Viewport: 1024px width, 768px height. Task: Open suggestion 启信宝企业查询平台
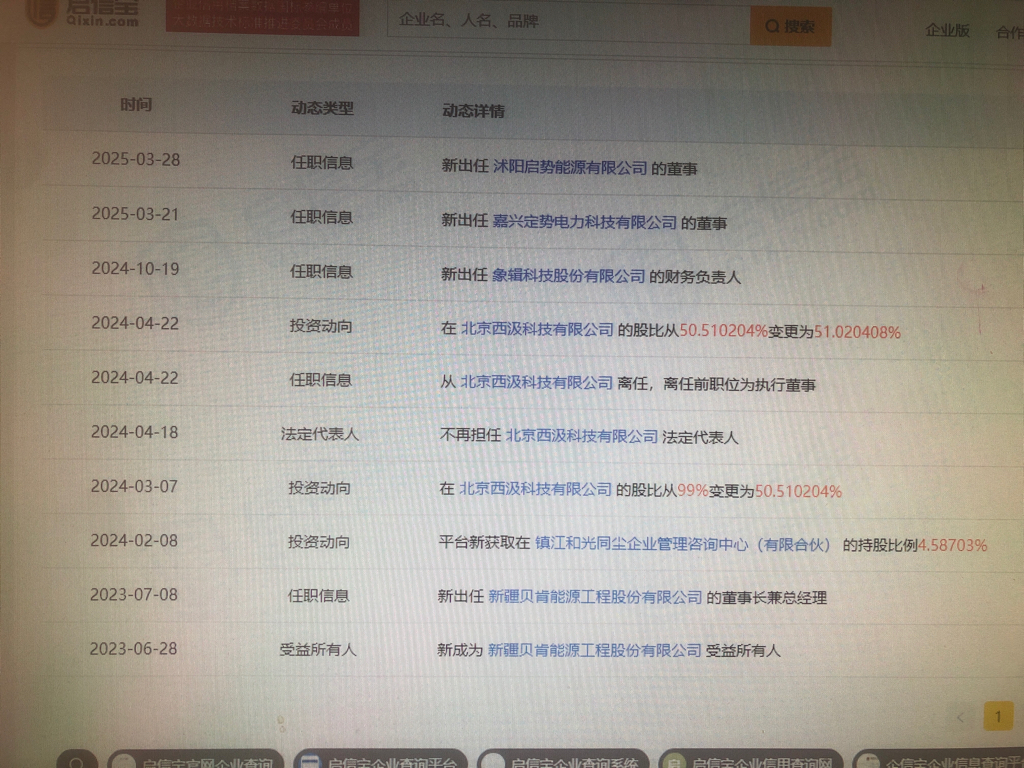tap(381, 760)
